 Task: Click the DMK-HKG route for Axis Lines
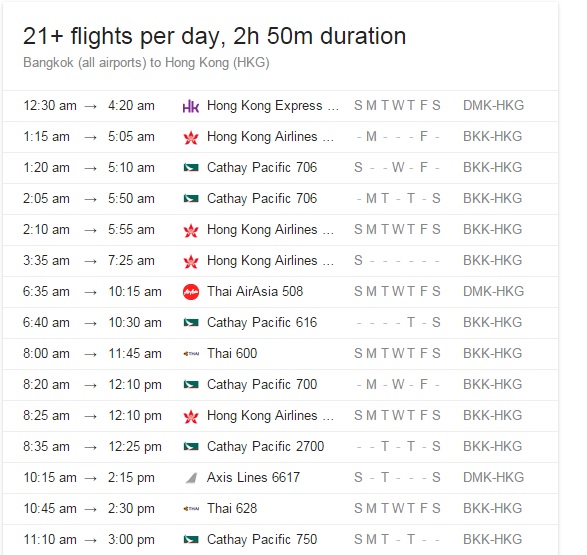(493, 478)
